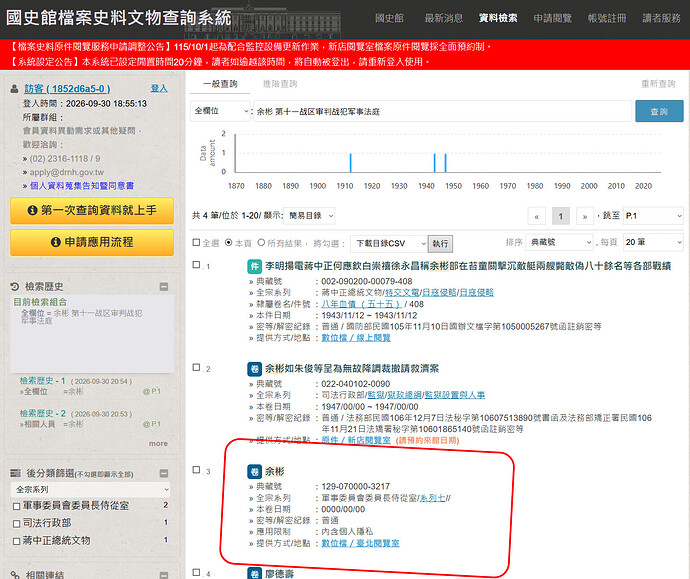This screenshot has width=690, height=579.
Task: Open the 典藏號 sort order dropdown
Action: click(559, 242)
